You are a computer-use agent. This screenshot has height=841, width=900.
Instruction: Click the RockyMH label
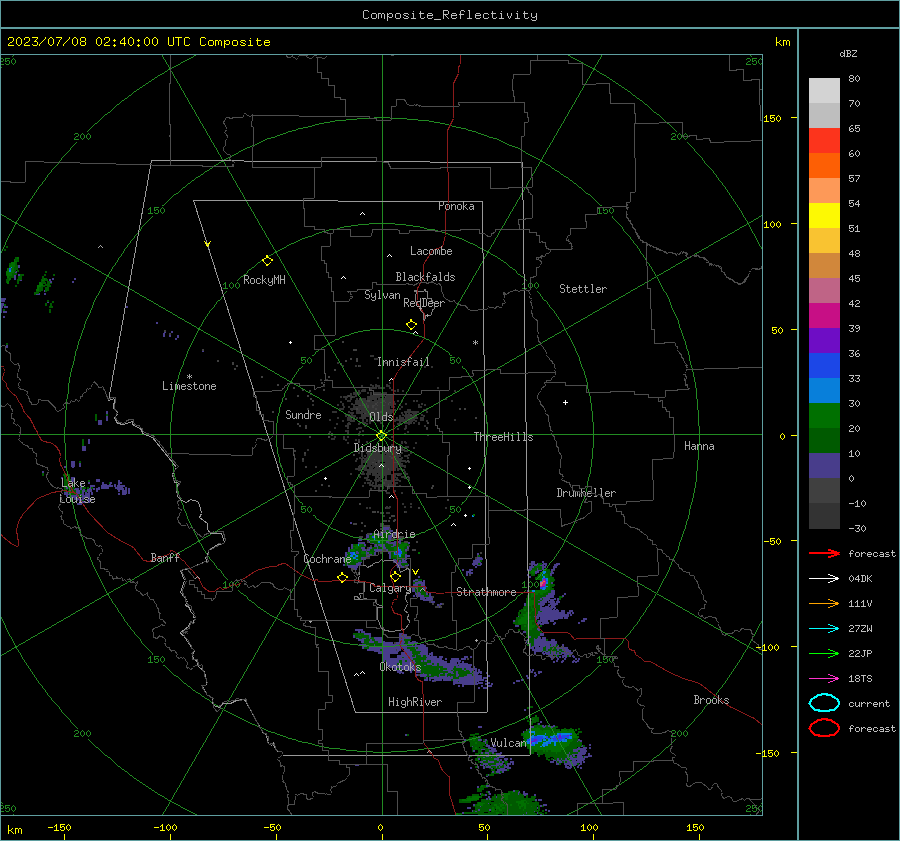click(x=264, y=280)
